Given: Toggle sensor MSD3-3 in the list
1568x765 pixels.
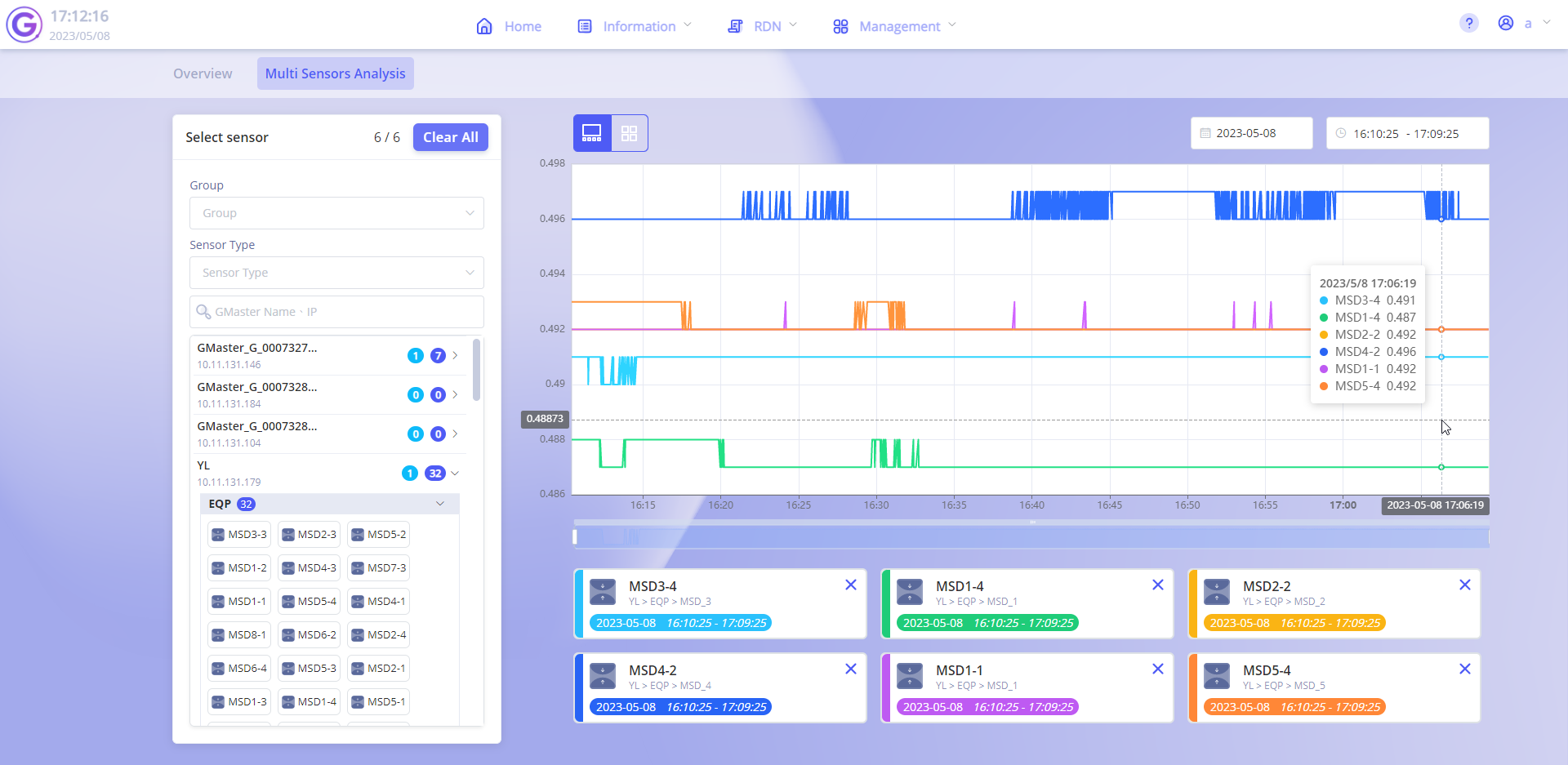Looking at the screenshot, I should 239,535.
